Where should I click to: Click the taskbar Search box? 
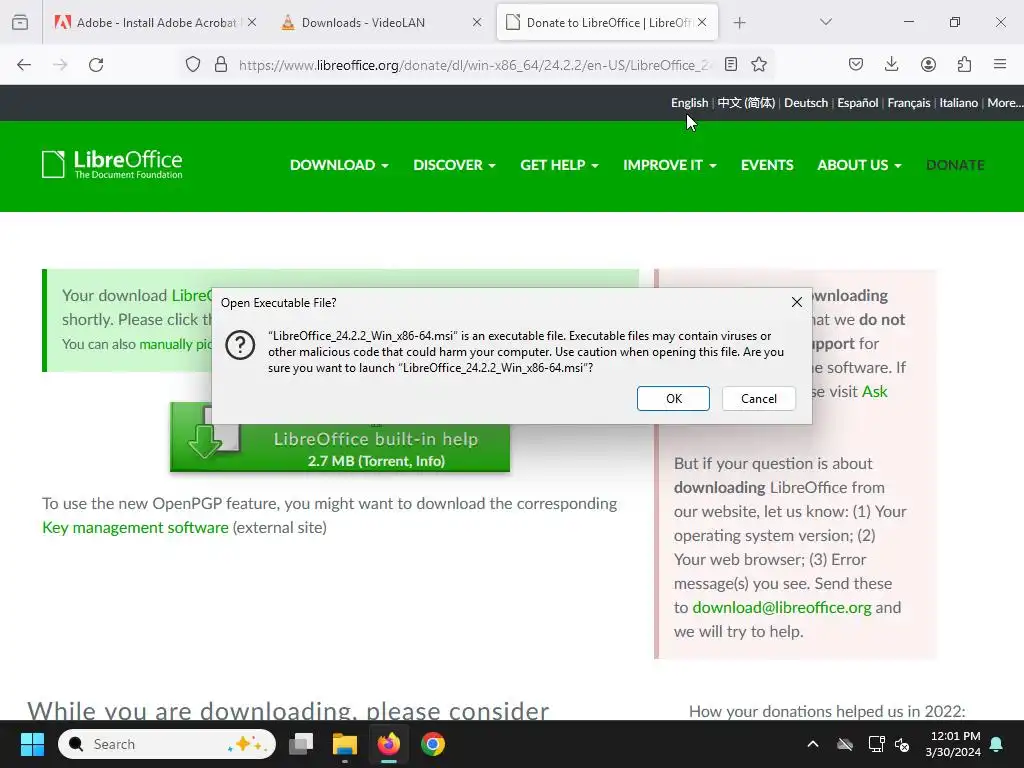167,744
